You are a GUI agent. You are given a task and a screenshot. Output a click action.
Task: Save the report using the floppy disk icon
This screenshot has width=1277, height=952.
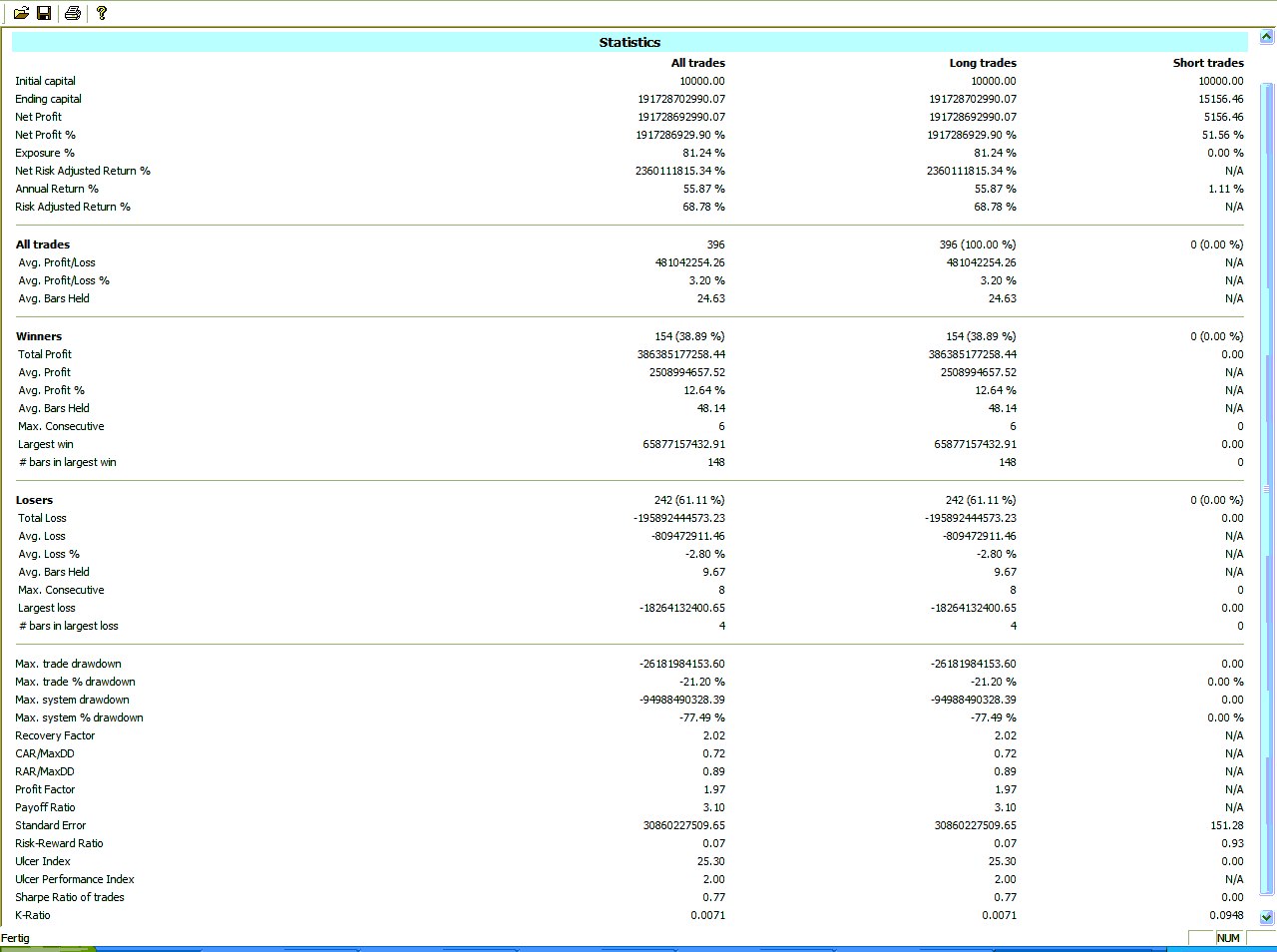pos(44,13)
